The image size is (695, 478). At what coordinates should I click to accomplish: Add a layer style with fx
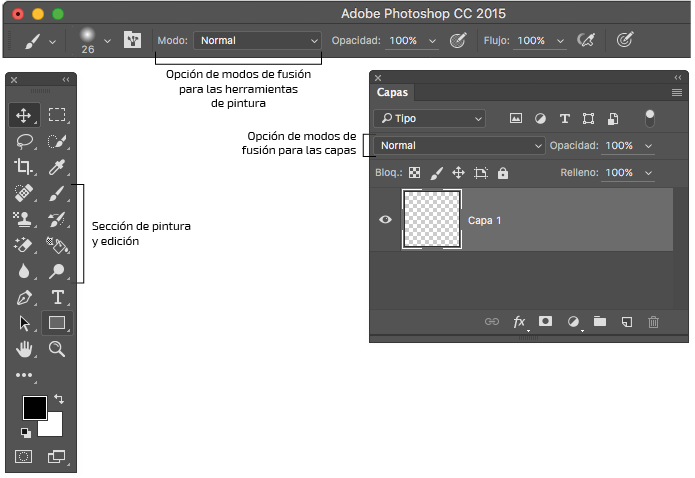[x=519, y=321]
